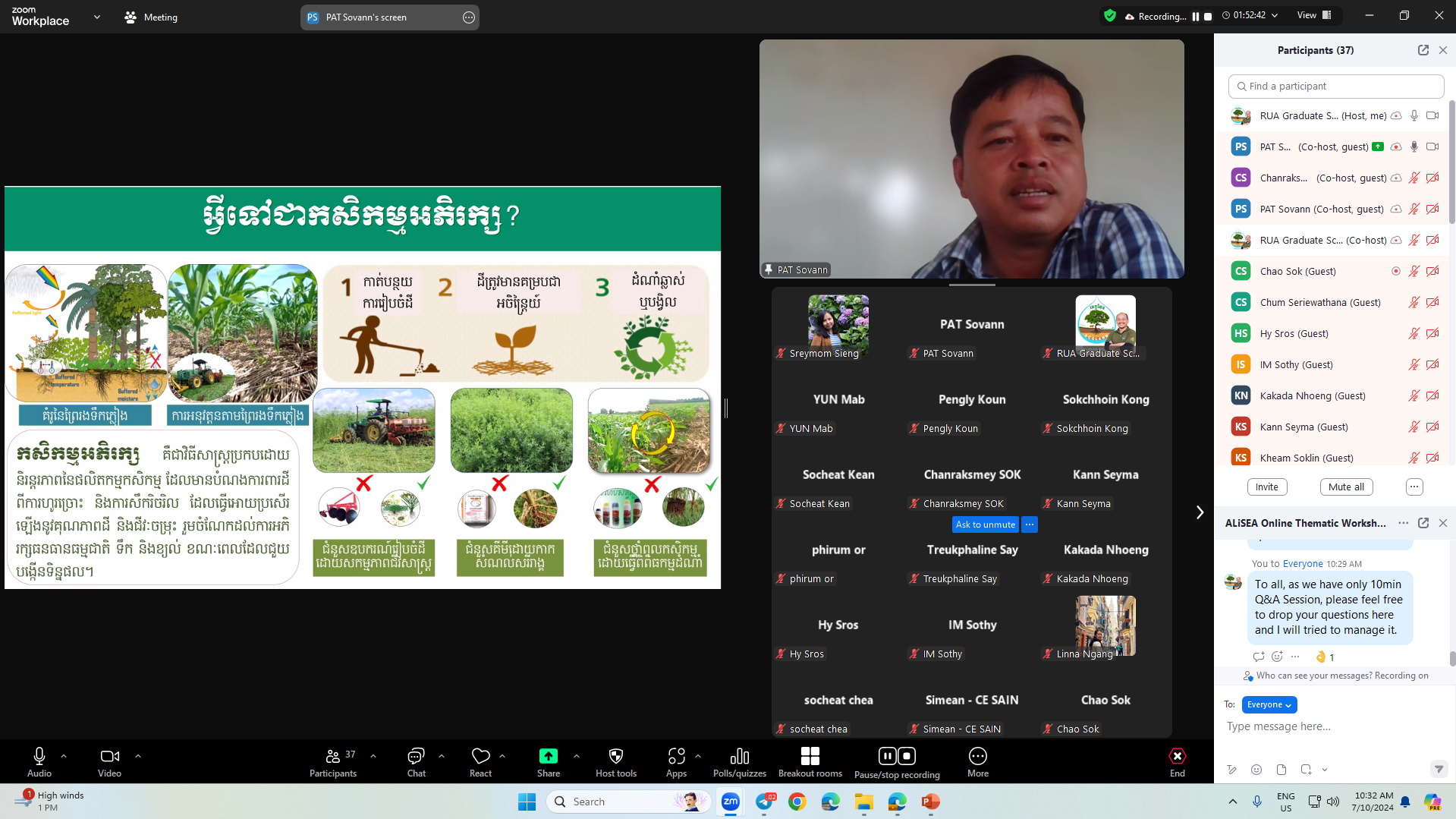Click the green Share screen icon

(548, 756)
